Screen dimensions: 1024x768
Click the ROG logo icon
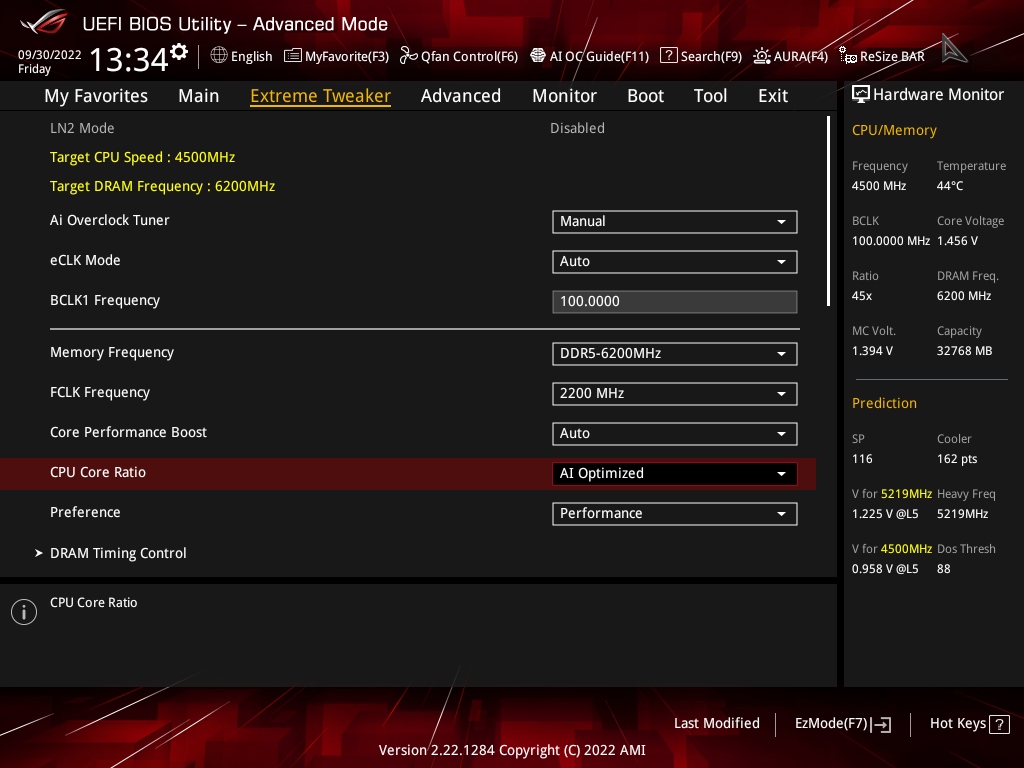(44, 22)
